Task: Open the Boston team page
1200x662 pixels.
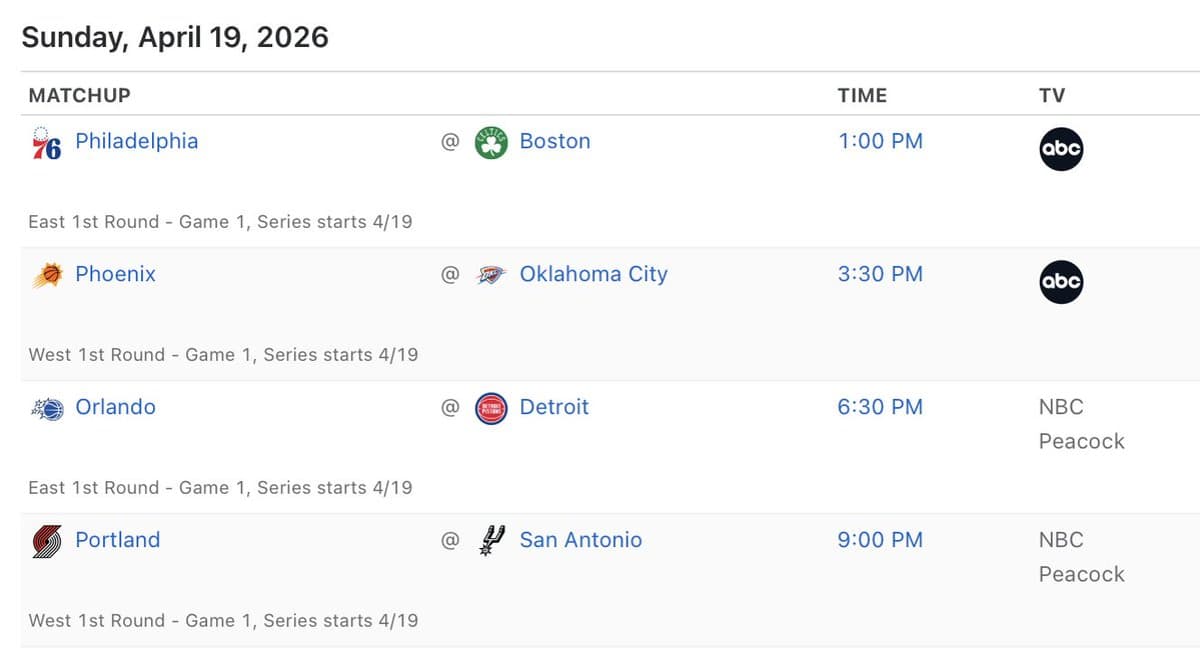Action: click(554, 141)
